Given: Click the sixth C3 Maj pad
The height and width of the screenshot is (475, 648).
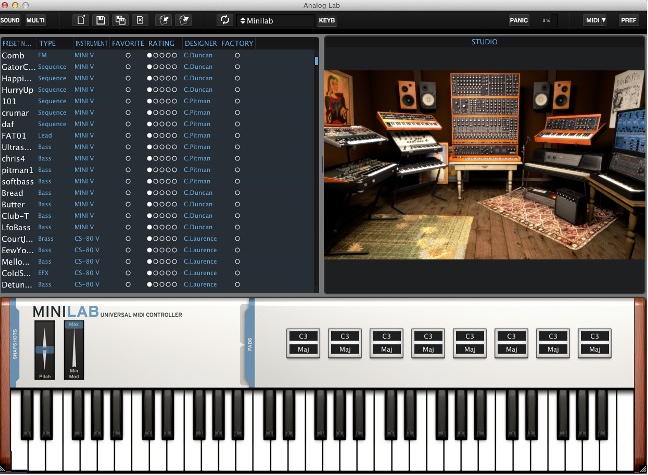Looking at the screenshot, I should [x=511, y=343].
